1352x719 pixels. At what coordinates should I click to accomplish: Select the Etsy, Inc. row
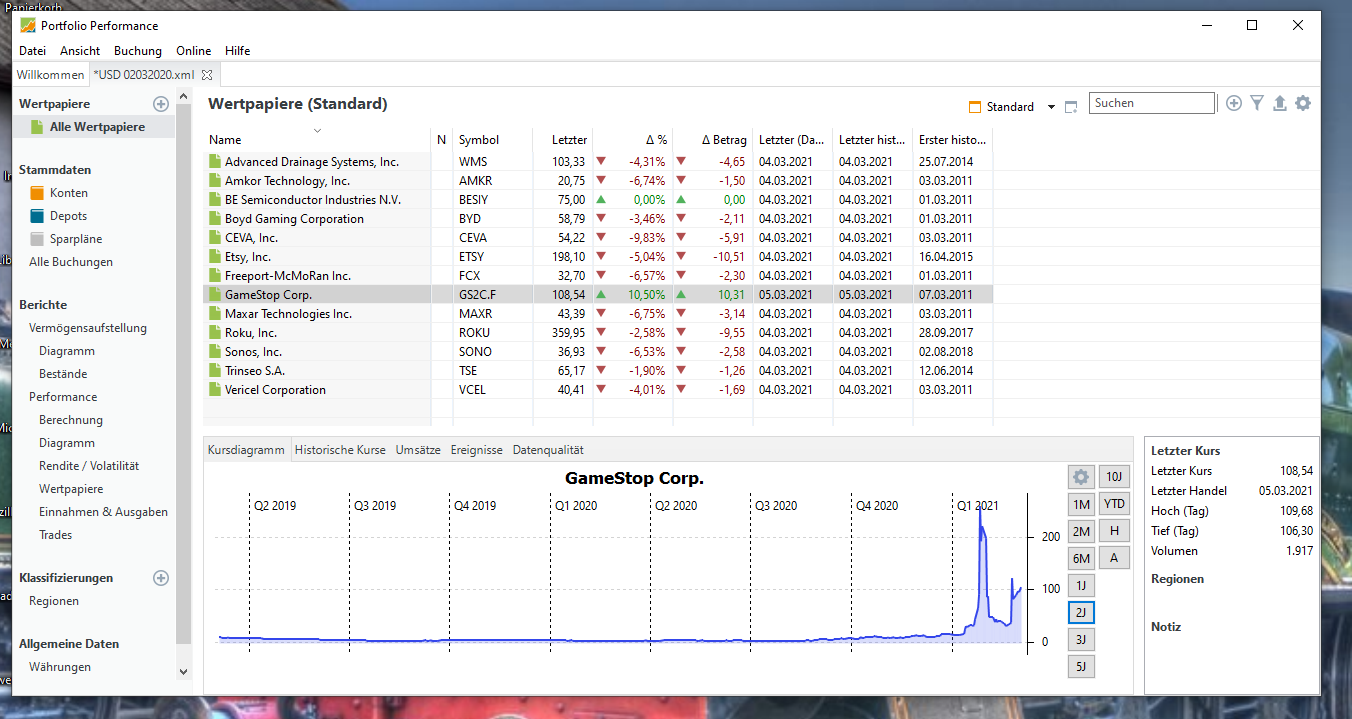pyautogui.click(x=598, y=257)
